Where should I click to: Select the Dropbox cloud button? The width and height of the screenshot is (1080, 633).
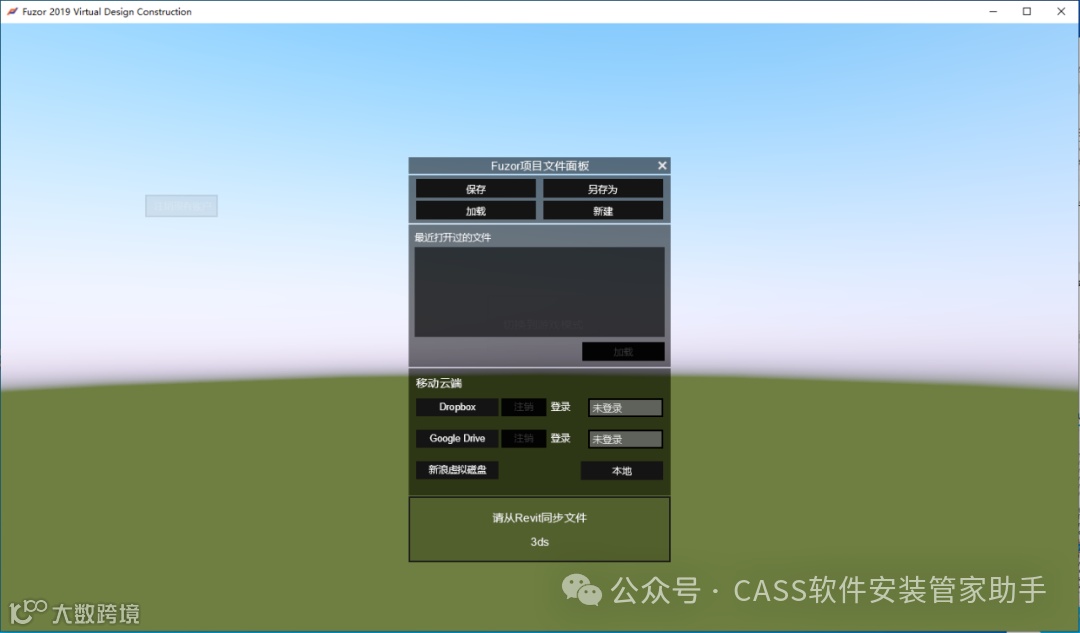coord(457,407)
